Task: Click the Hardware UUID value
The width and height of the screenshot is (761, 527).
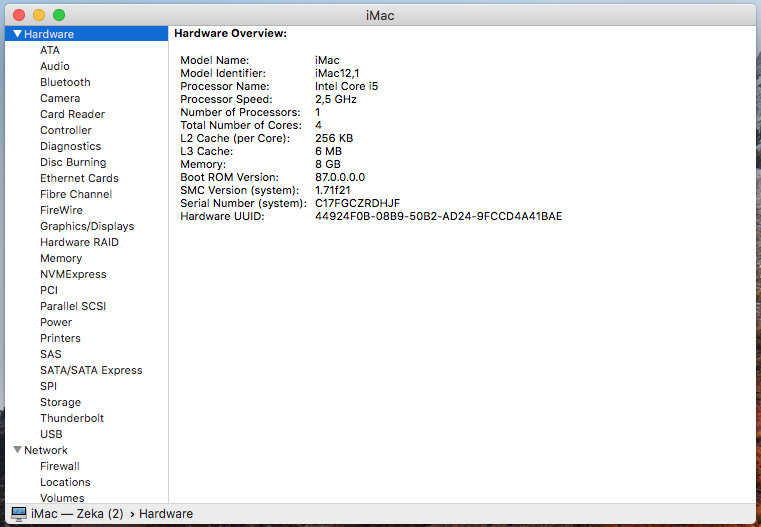Action: pyautogui.click(x=438, y=216)
